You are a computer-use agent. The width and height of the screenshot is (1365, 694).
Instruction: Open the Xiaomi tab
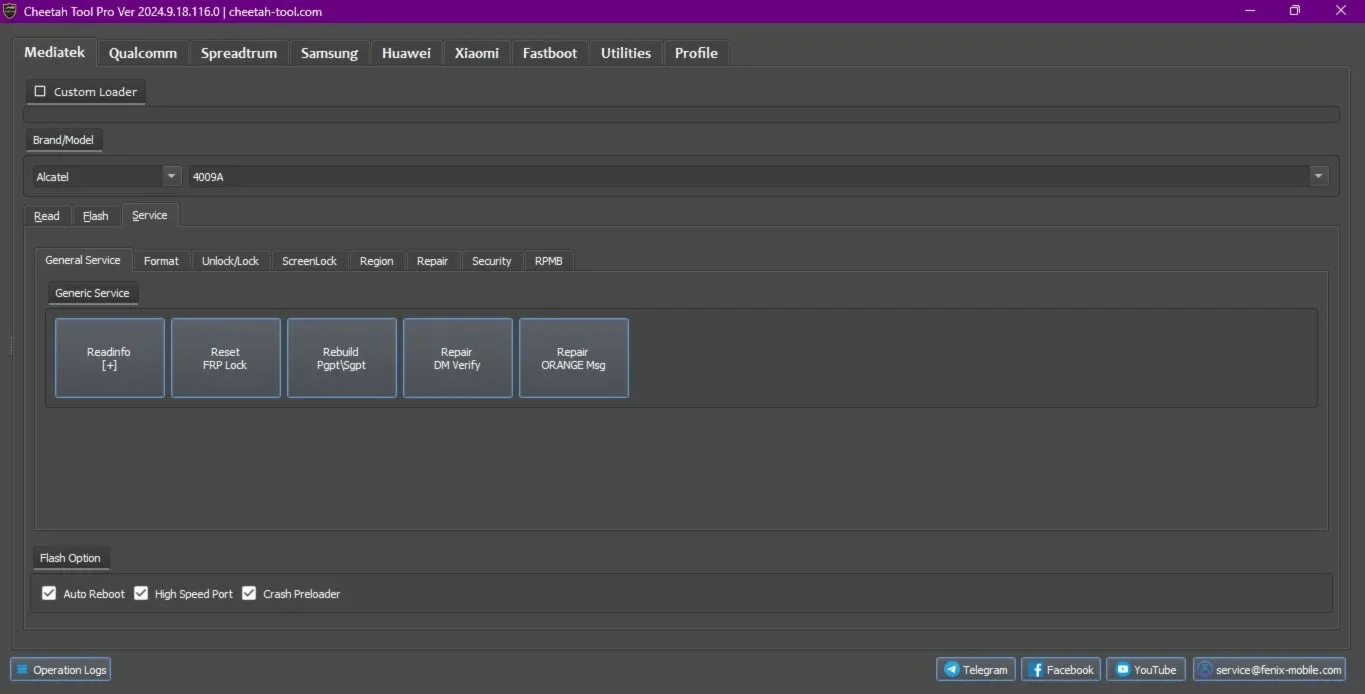click(x=476, y=53)
